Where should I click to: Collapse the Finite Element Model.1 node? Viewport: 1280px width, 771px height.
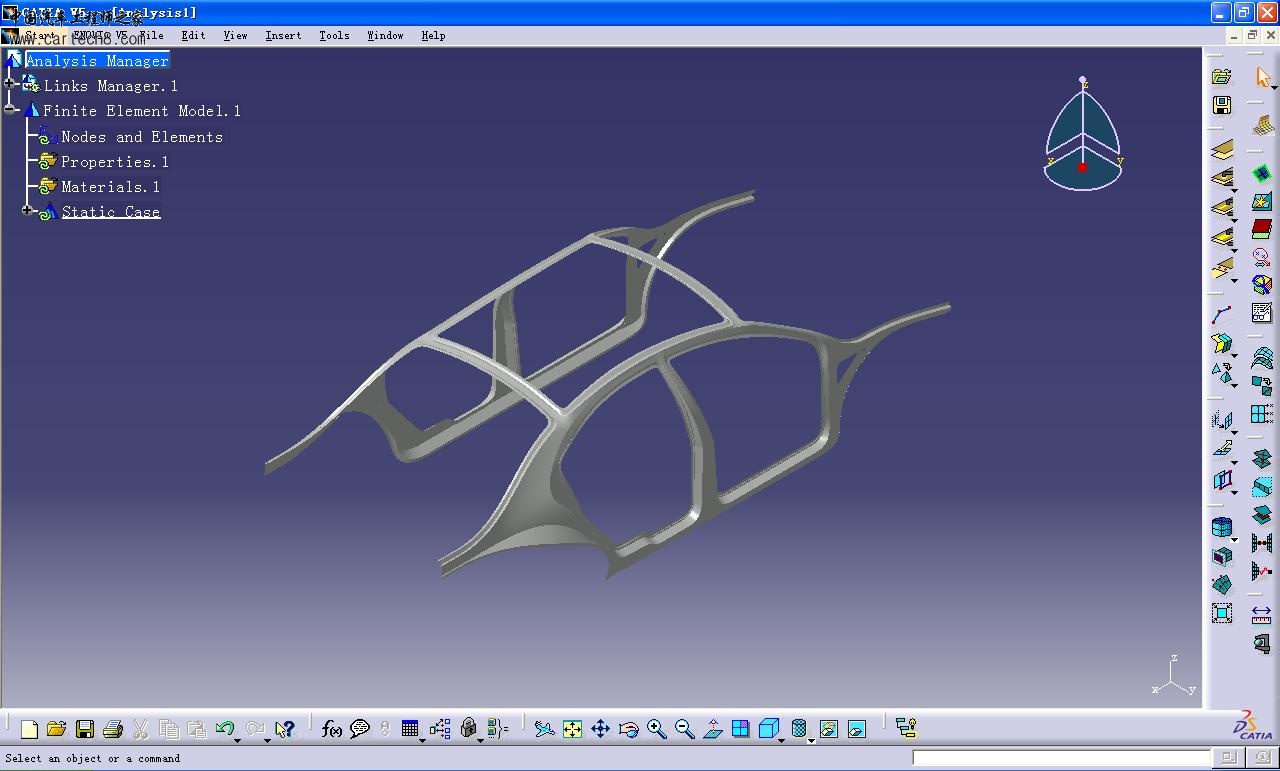10,110
